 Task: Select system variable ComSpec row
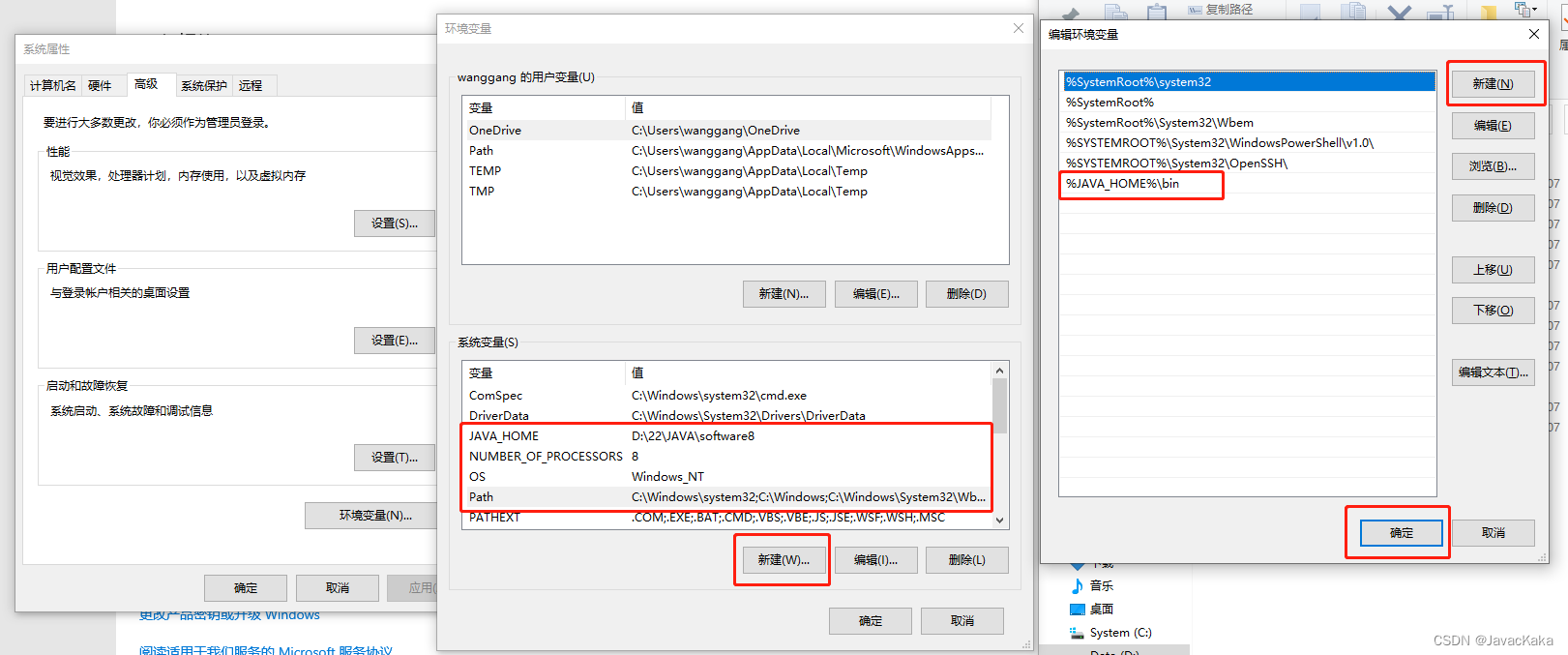[727, 396]
